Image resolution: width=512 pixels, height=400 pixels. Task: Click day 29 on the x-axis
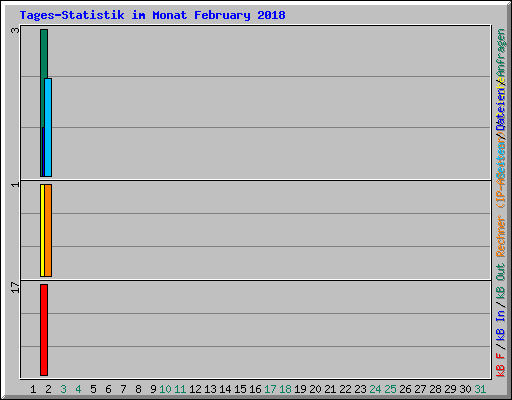tap(450, 389)
